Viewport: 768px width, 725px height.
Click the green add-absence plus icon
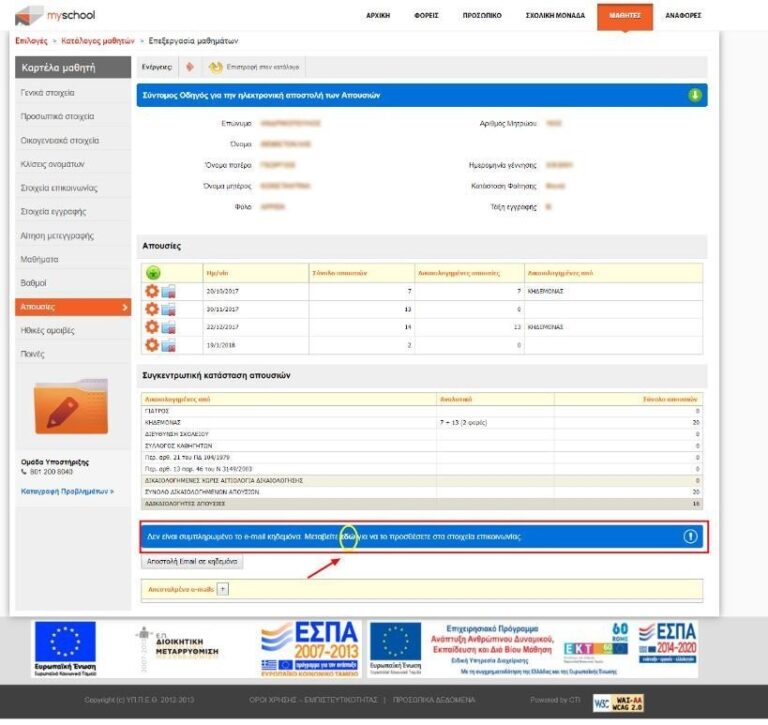point(153,273)
